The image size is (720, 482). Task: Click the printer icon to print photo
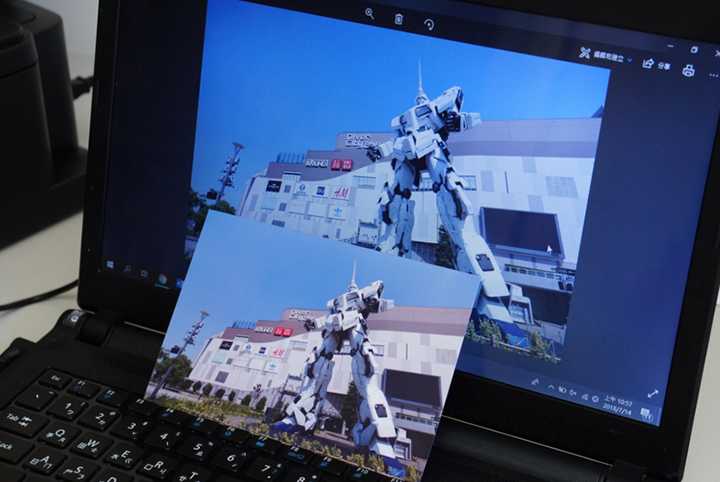688,70
